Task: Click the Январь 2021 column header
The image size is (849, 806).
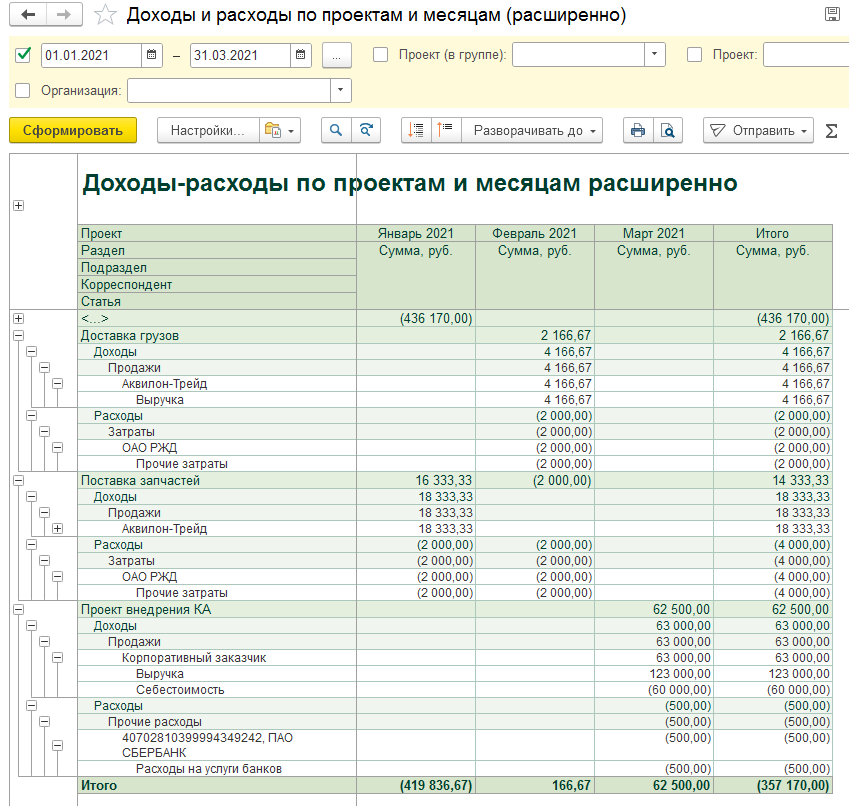Action: coord(415,233)
